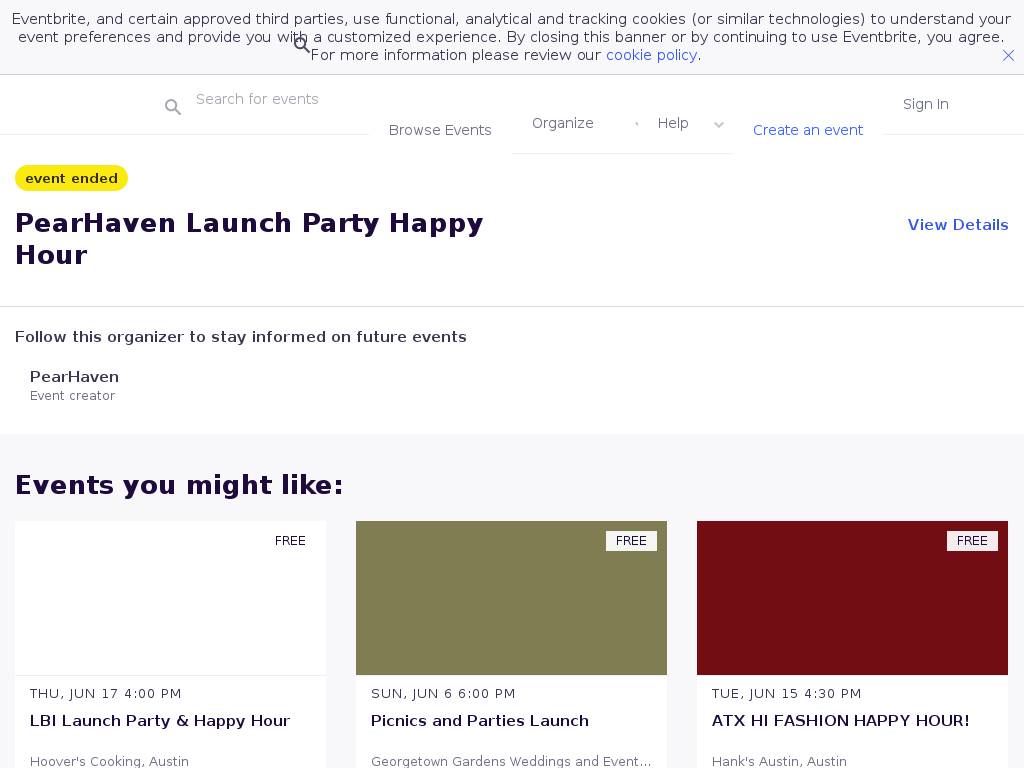Expand the Help dropdown chevron
This screenshot has width=1024, height=768.
point(718,125)
